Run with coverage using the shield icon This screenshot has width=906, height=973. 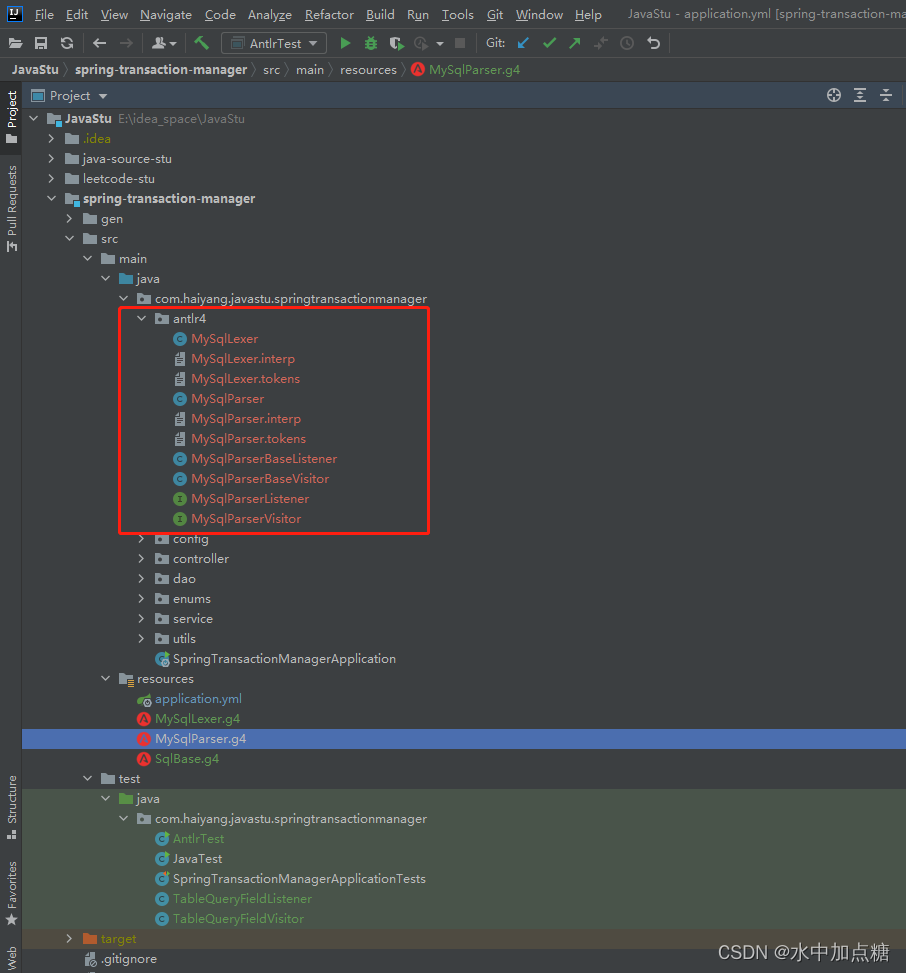pyautogui.click(x=396, y=43)
